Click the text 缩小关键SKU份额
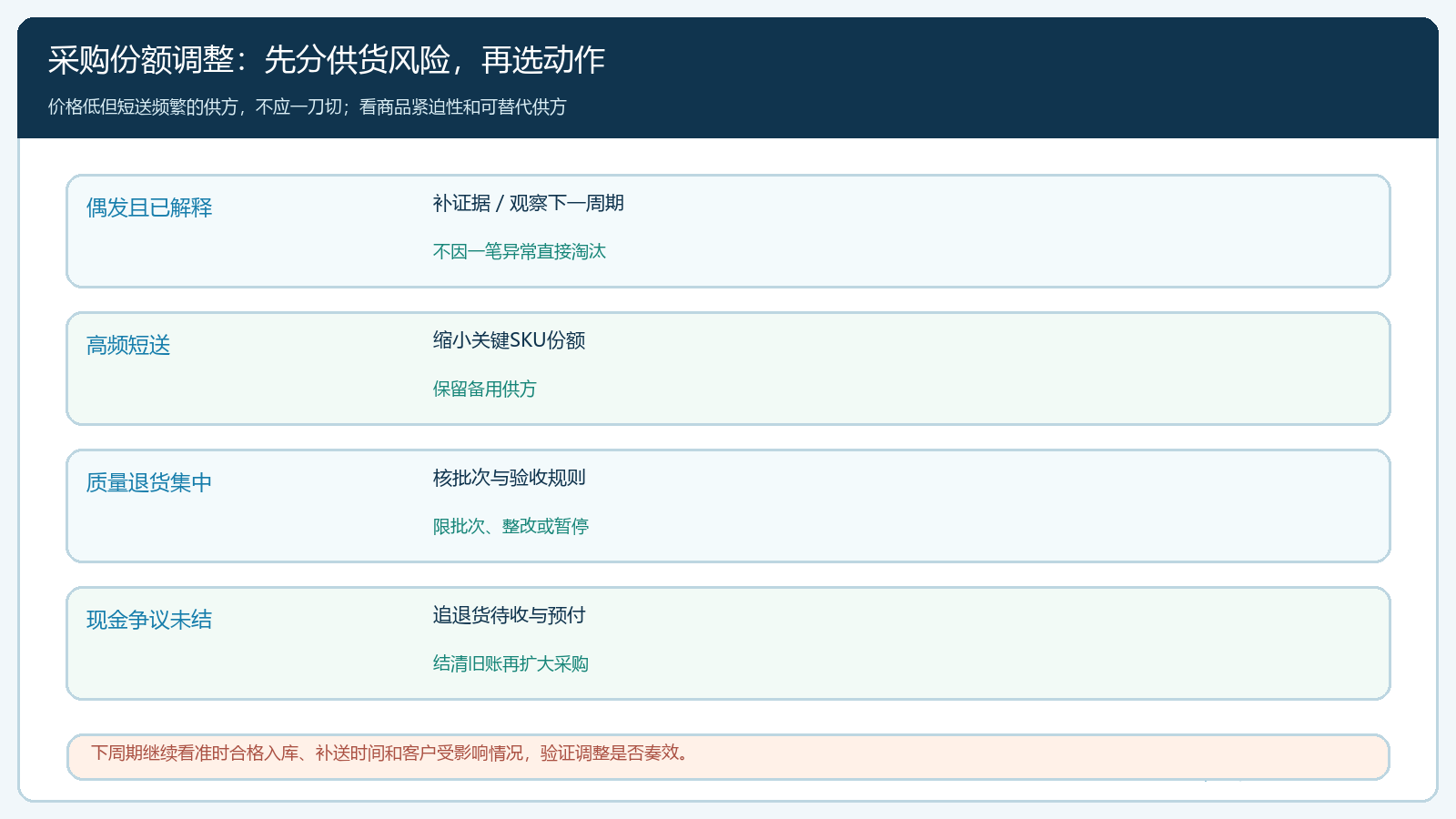 510,340
